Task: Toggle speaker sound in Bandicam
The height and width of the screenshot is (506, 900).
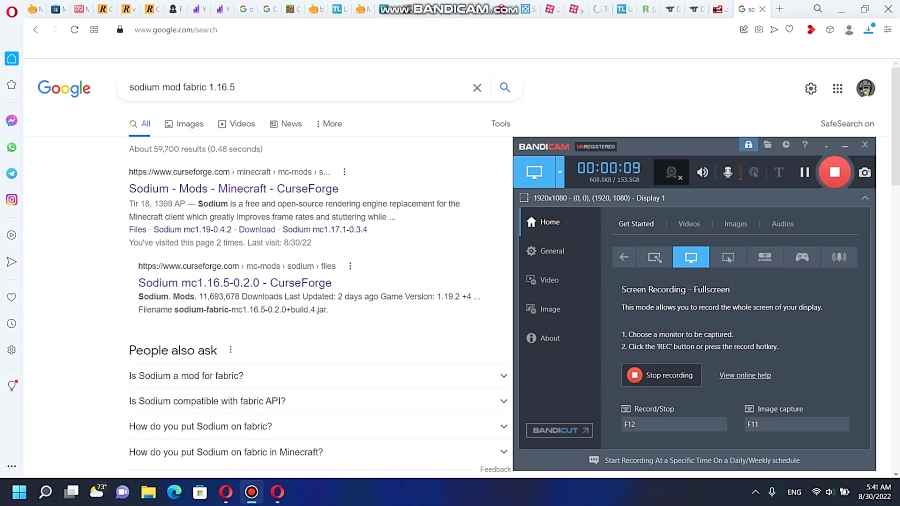Action: [x=702, y=172]
